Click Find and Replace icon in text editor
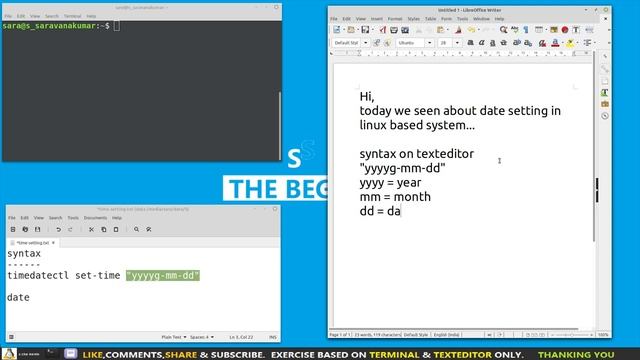640x360 pixels. coord(149,229)
